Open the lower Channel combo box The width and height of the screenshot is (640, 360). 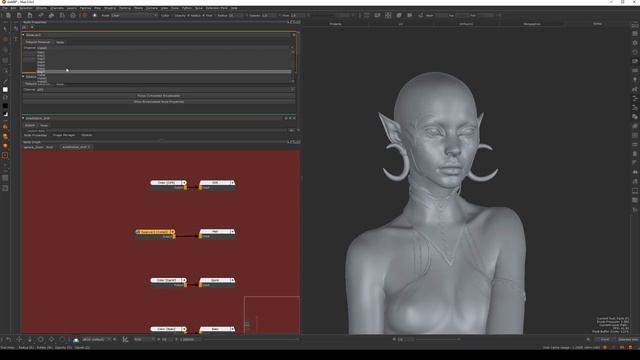pos(165,89)
